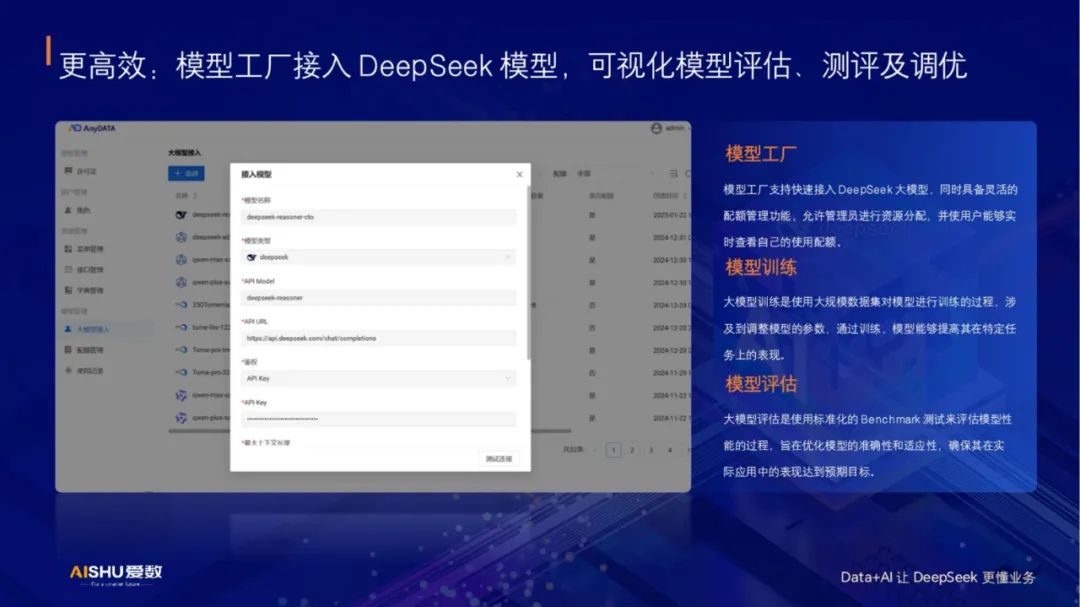The image size is (1080, 607).
Task: Go to page 1 in pagination
Action: (x=613, y=450)
